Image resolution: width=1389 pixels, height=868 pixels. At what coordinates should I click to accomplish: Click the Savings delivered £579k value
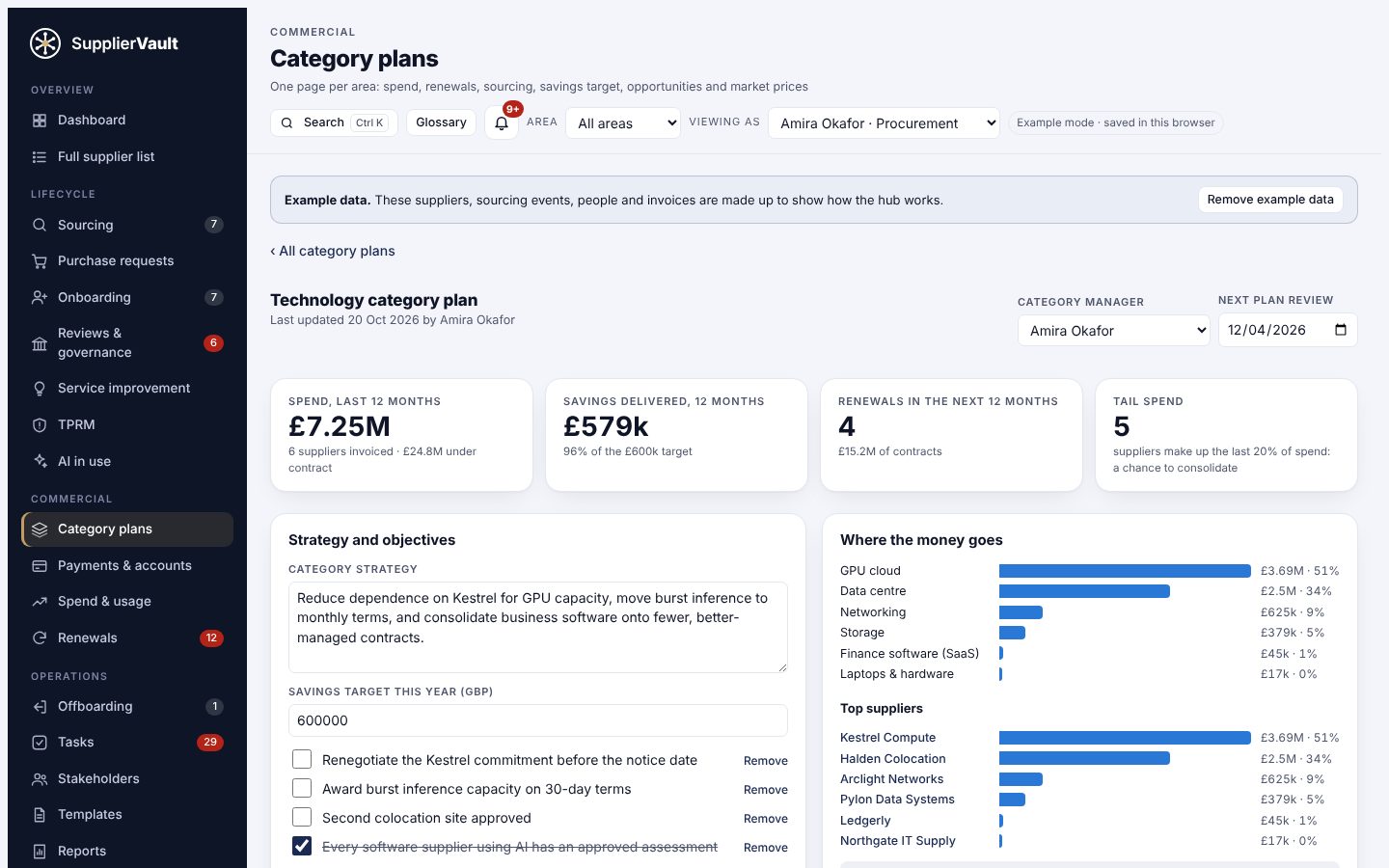pos(606,426)
